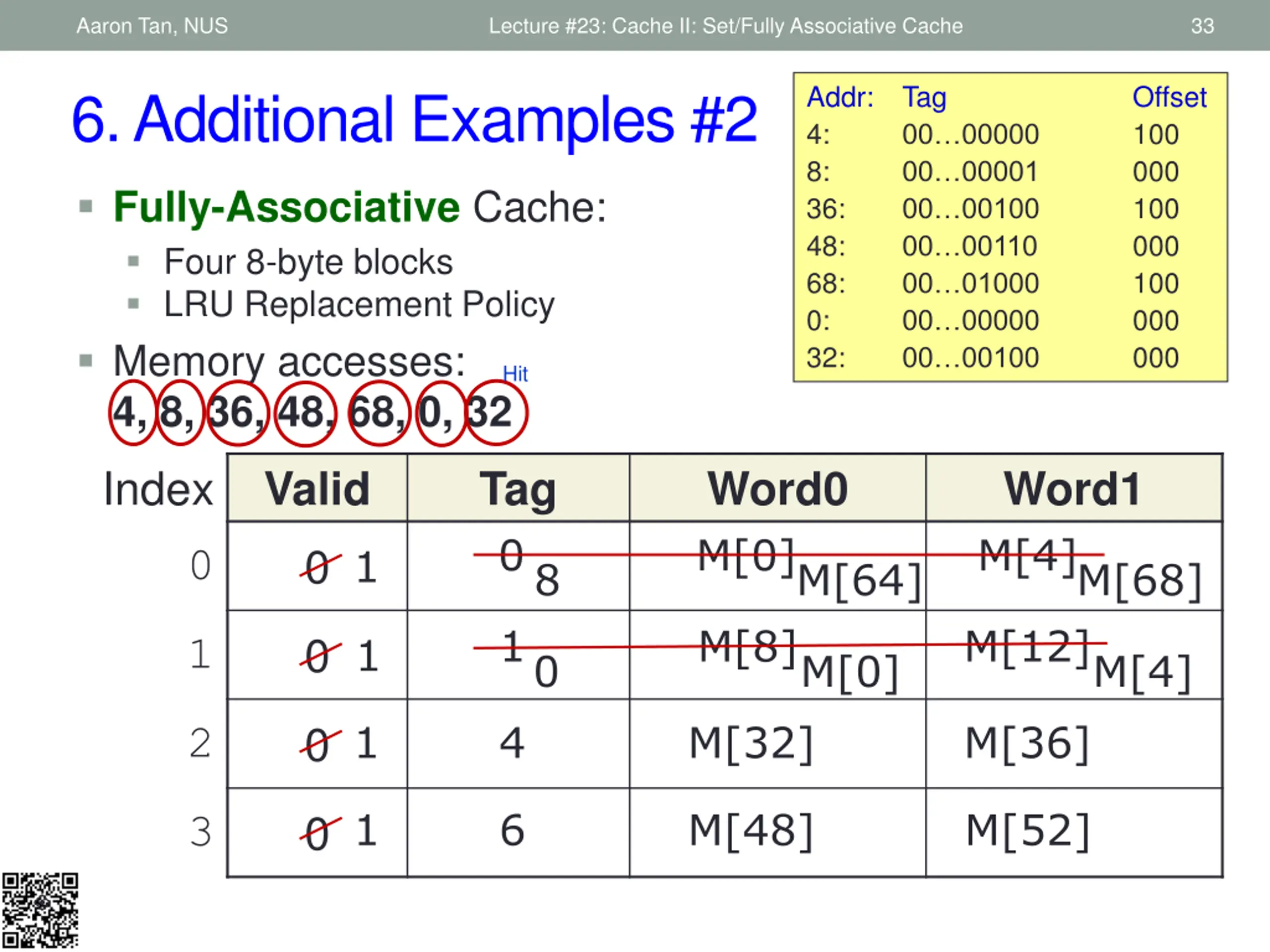The image size is (1270, 952).
Task: Click the Fully-Associative green text
Action: click(287, 207)
